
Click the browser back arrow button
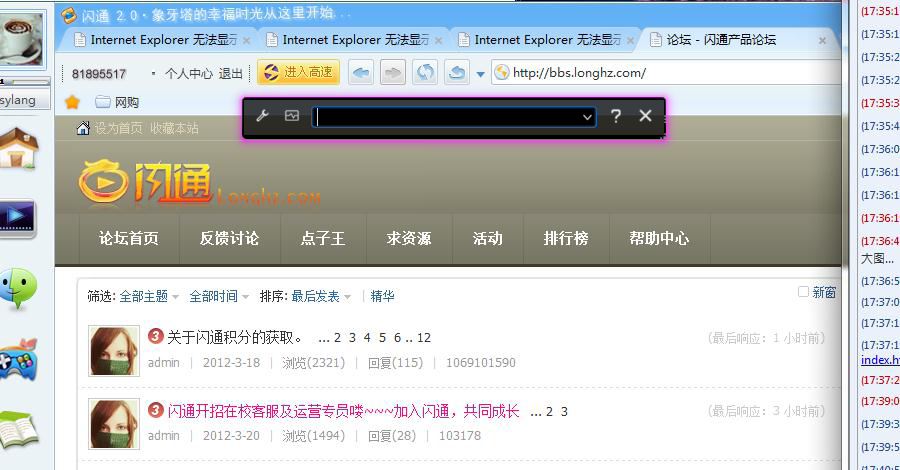pyautogui.click(x=361, y=72)
